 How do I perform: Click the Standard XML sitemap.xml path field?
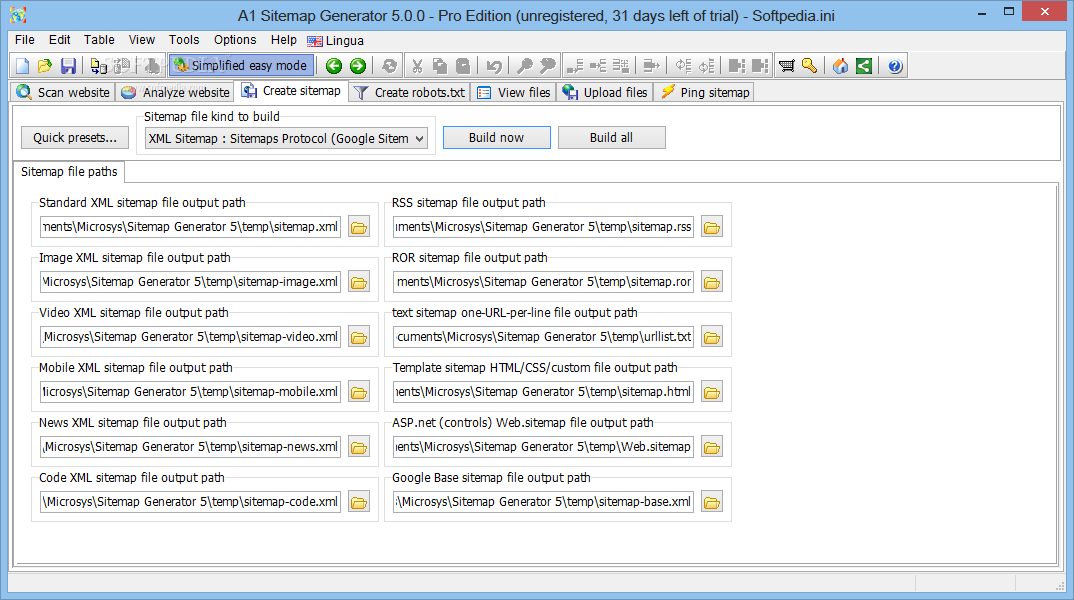[x=190, y=227]
